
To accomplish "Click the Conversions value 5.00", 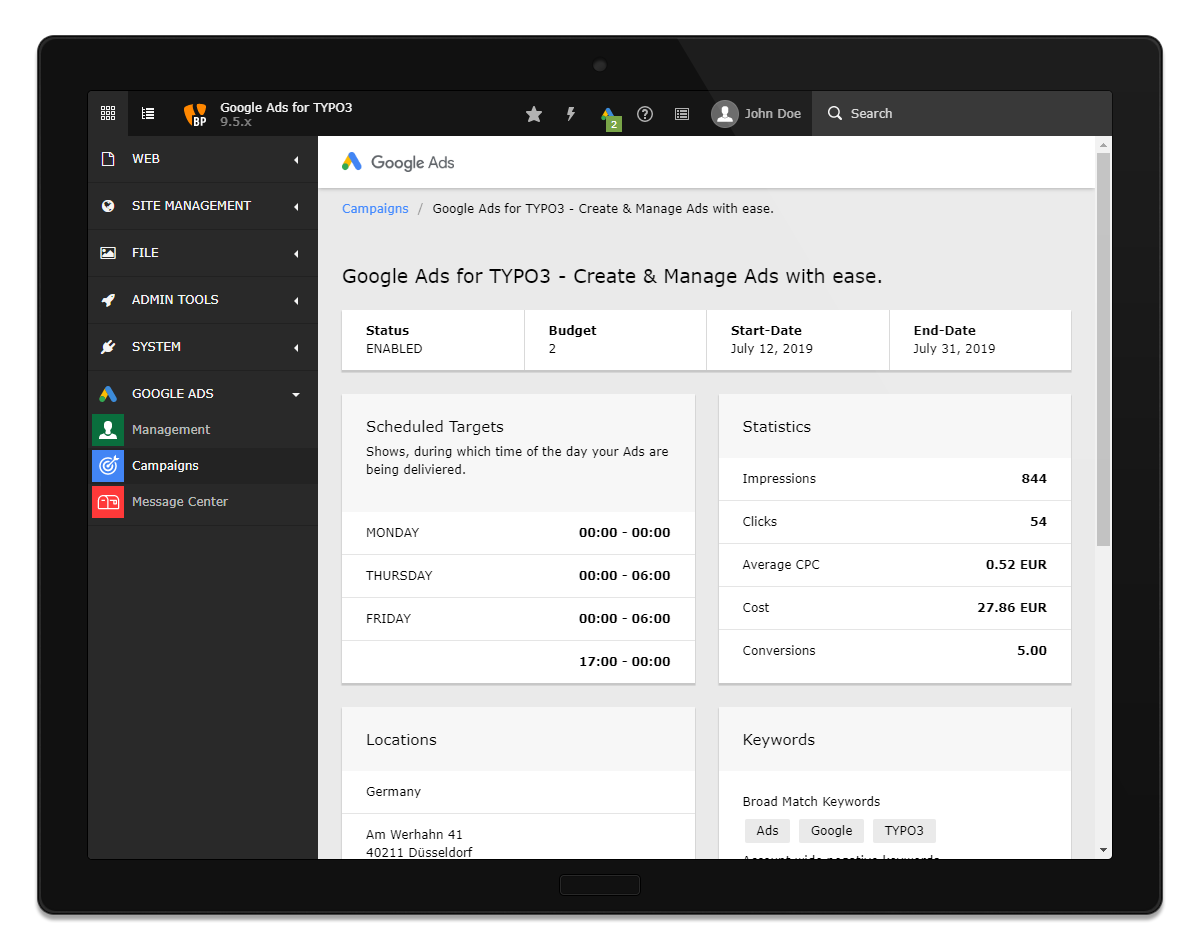I will point(1032,651).
